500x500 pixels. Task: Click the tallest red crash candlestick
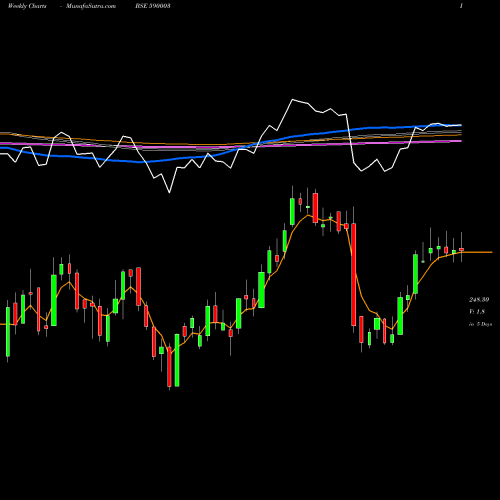click(354, 274)
